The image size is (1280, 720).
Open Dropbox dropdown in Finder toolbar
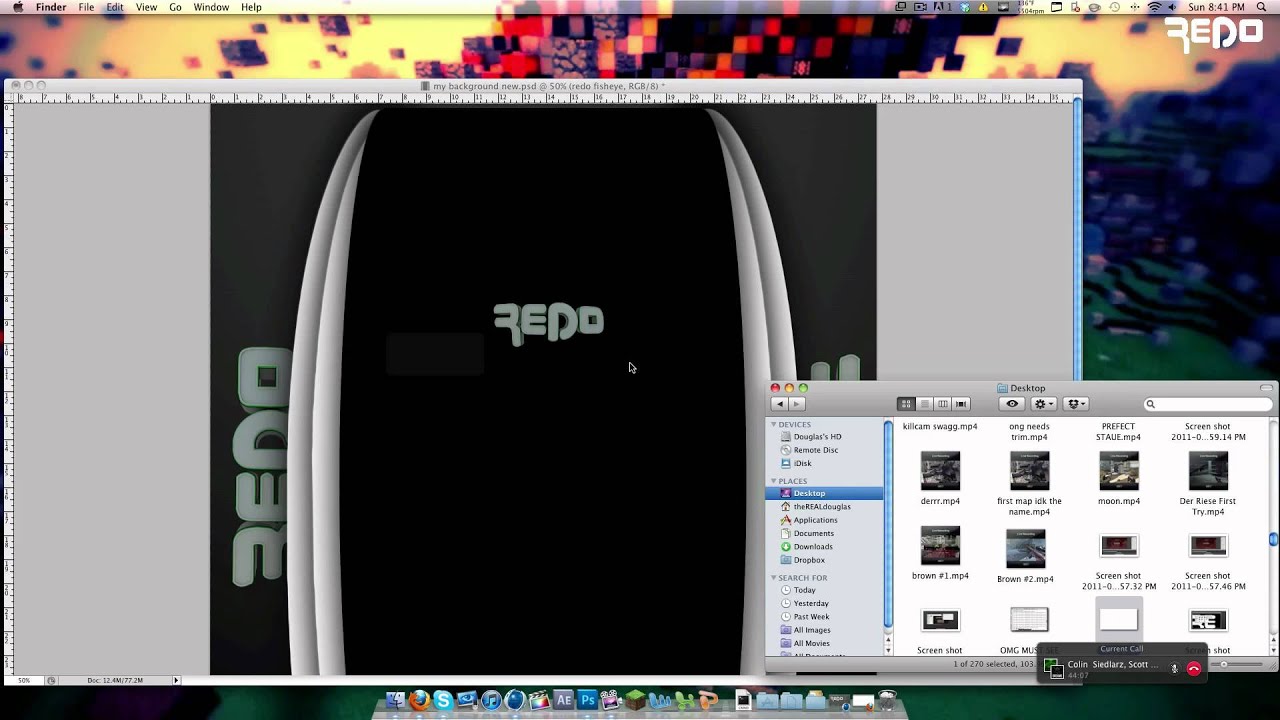point(1077,404)
